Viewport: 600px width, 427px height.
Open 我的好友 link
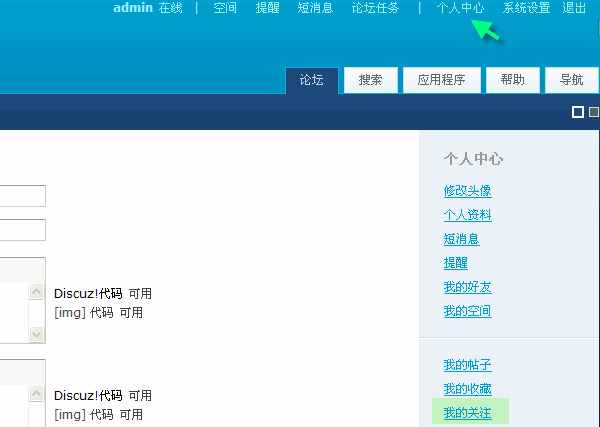(x=467, y=287)
